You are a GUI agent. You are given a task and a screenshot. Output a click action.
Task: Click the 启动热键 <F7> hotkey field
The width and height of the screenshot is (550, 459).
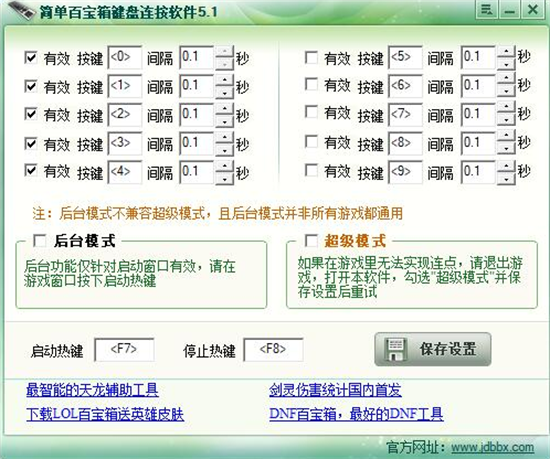(x=124, y=350)
